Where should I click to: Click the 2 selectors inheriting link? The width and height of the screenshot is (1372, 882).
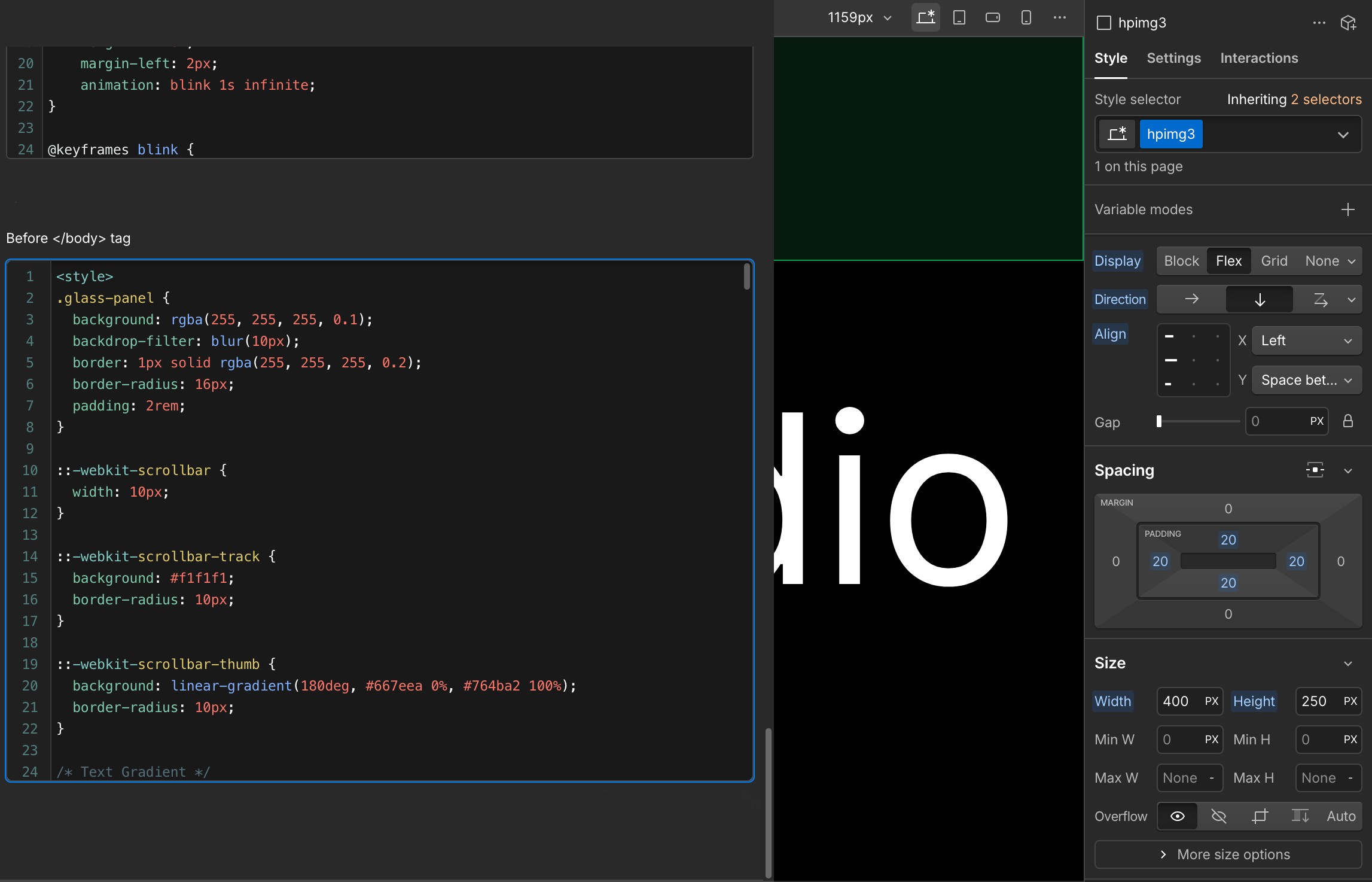tap(1326, 99)
